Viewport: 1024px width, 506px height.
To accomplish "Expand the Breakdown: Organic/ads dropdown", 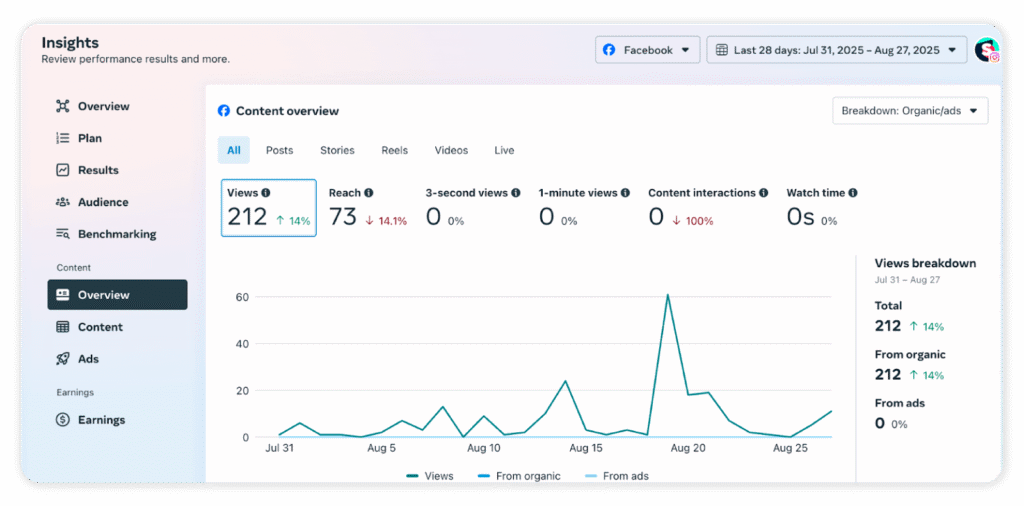I will pyautogui.click(x=910, y=111).
